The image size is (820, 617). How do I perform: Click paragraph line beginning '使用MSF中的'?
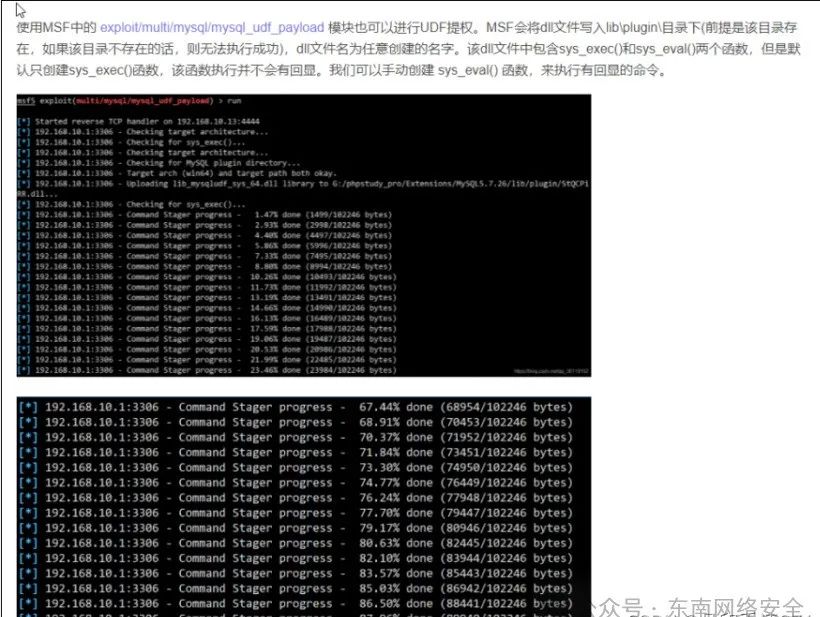[x=407, y=28]
